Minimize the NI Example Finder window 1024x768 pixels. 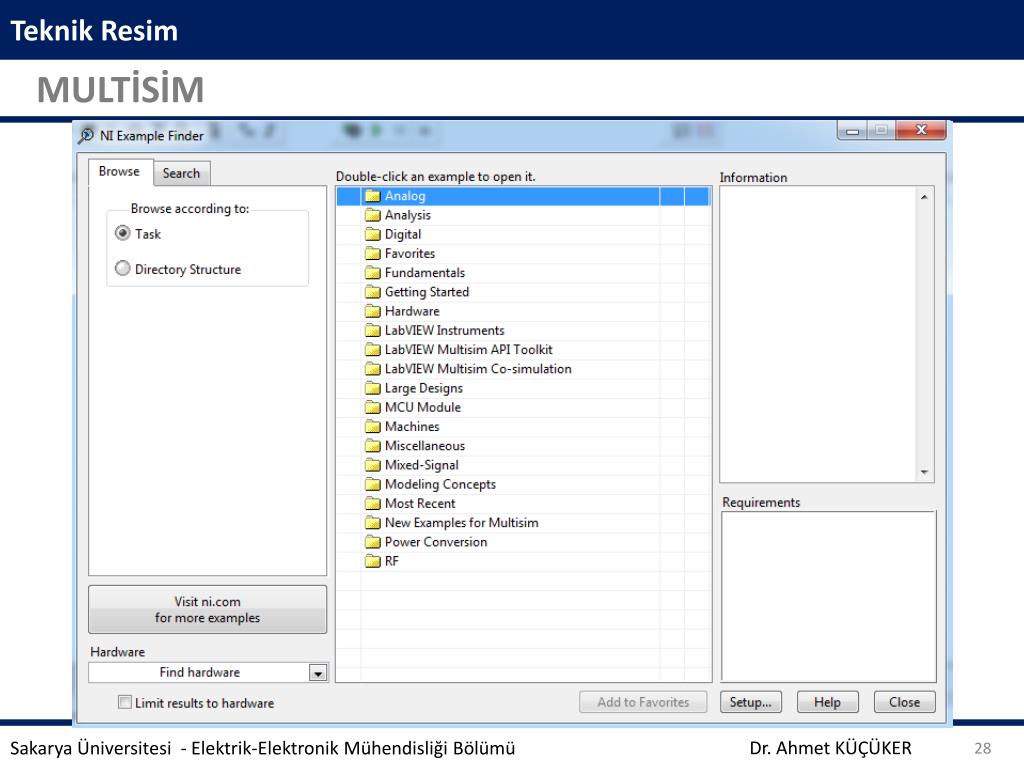pyautogui.click(x=852, y=131)
